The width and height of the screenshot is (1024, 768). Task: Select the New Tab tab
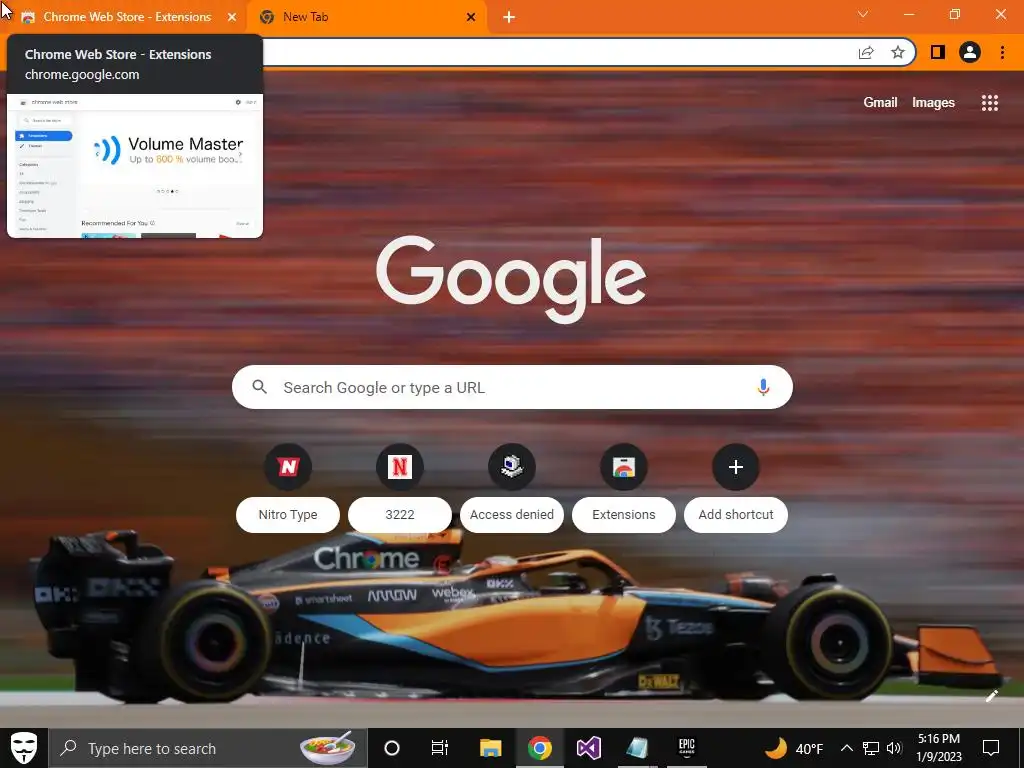tap(366, 17)
